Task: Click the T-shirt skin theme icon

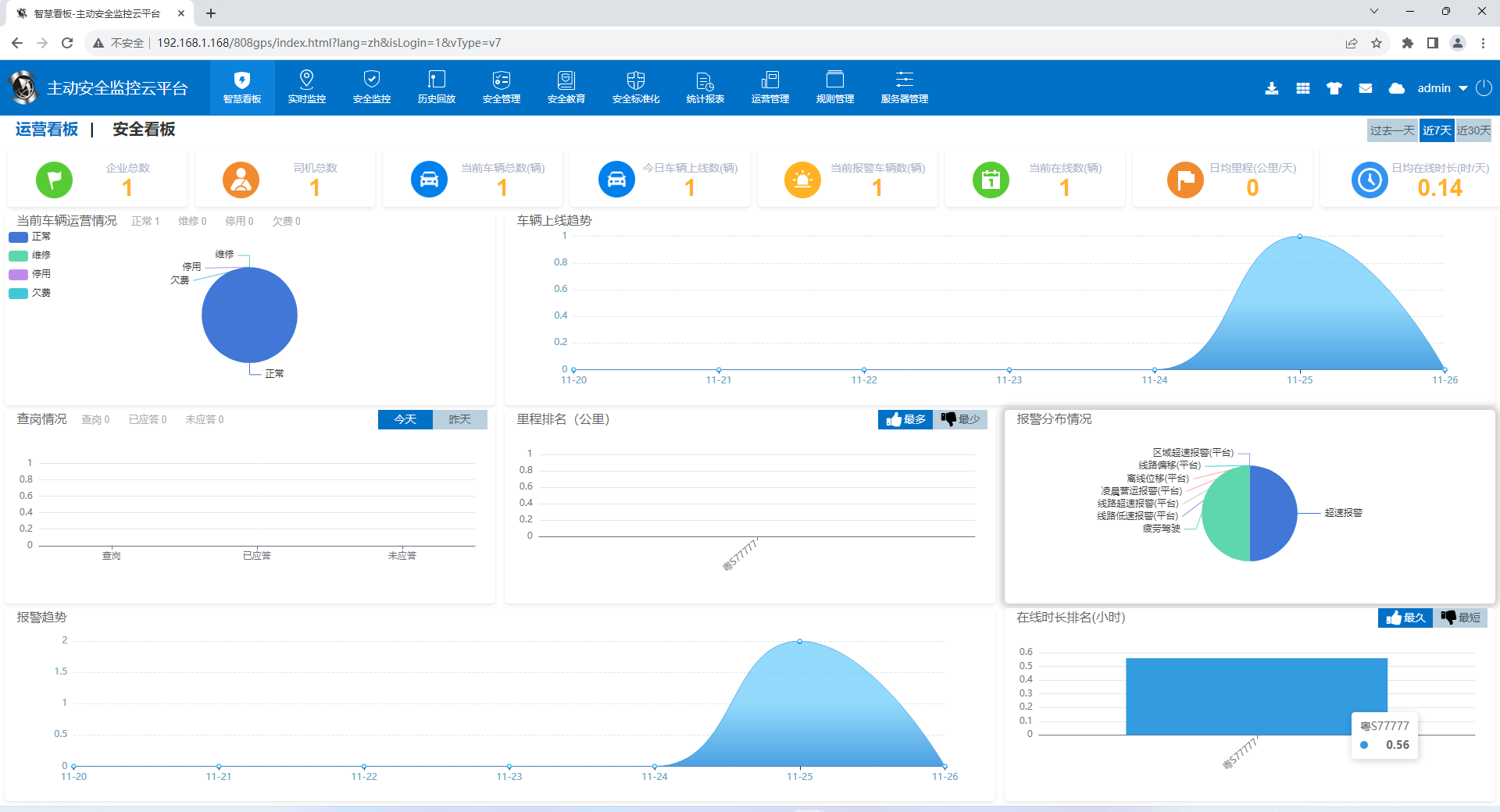Action: coord(1334,88)
